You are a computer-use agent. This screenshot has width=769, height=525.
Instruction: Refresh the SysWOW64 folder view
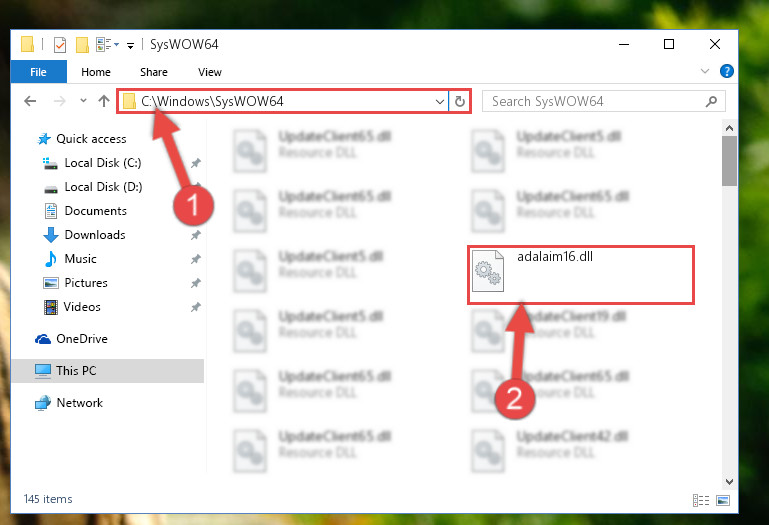tap(460, 102)
